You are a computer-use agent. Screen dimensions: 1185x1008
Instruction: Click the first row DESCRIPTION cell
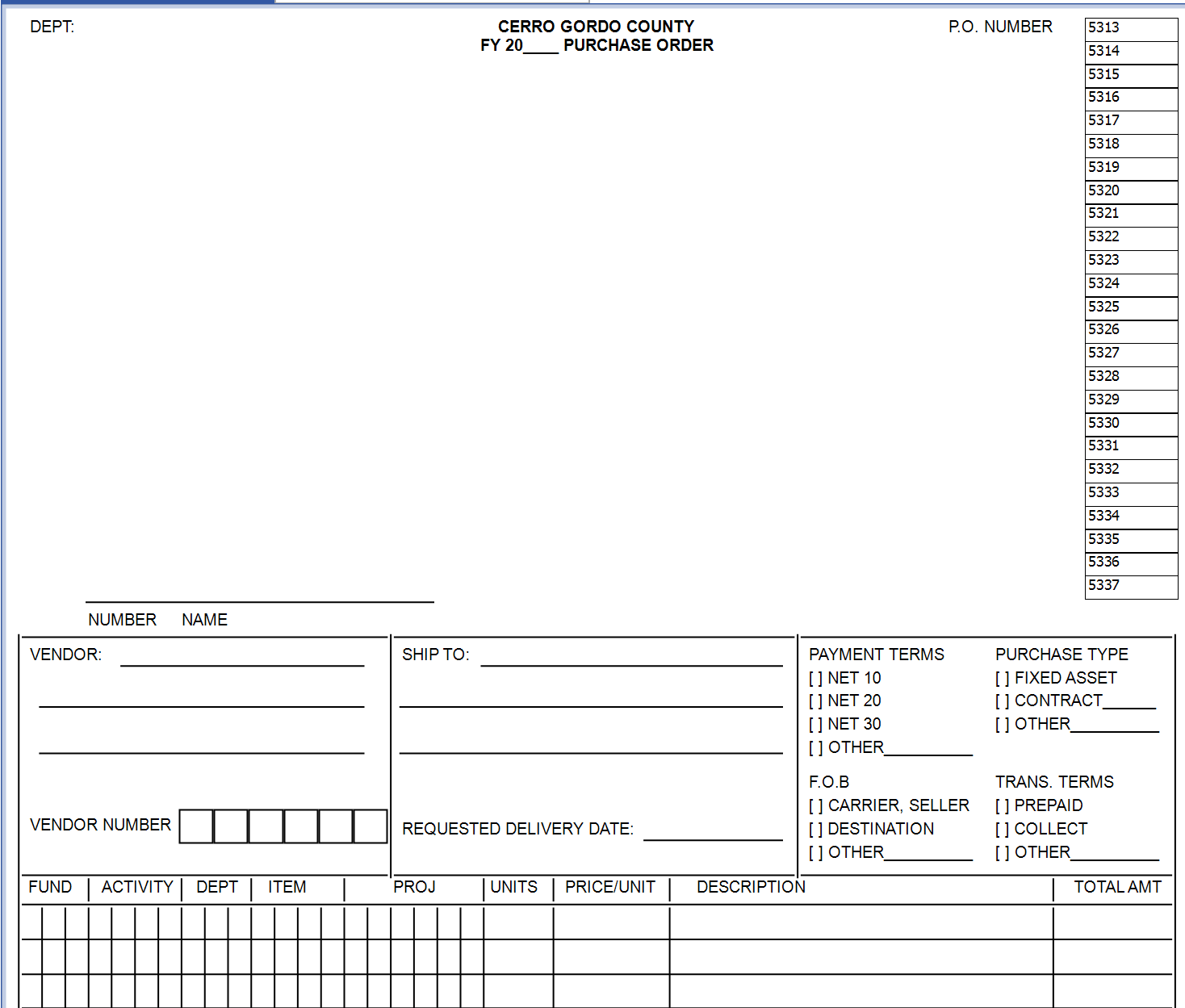point(860,922)
